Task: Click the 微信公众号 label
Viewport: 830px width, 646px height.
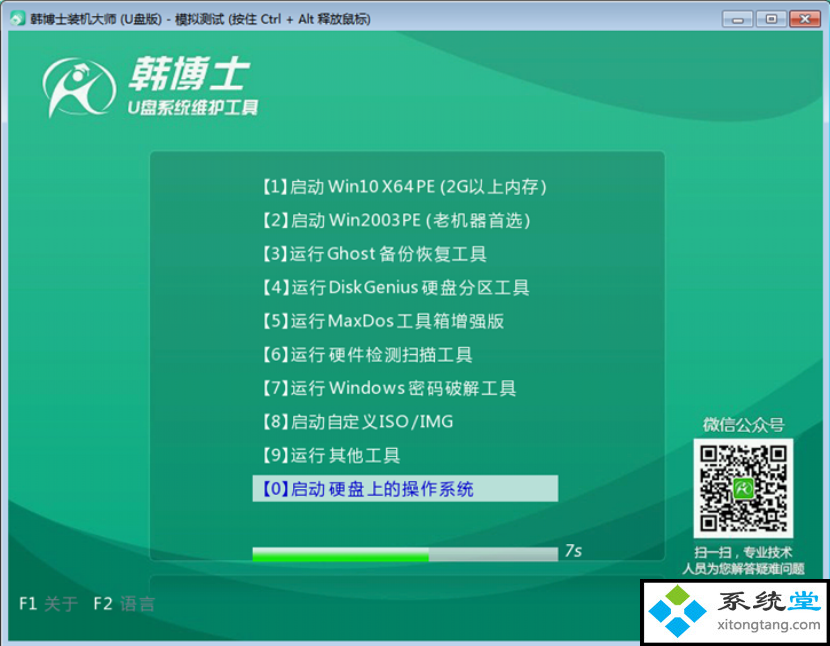Action: tap(743, 424)
